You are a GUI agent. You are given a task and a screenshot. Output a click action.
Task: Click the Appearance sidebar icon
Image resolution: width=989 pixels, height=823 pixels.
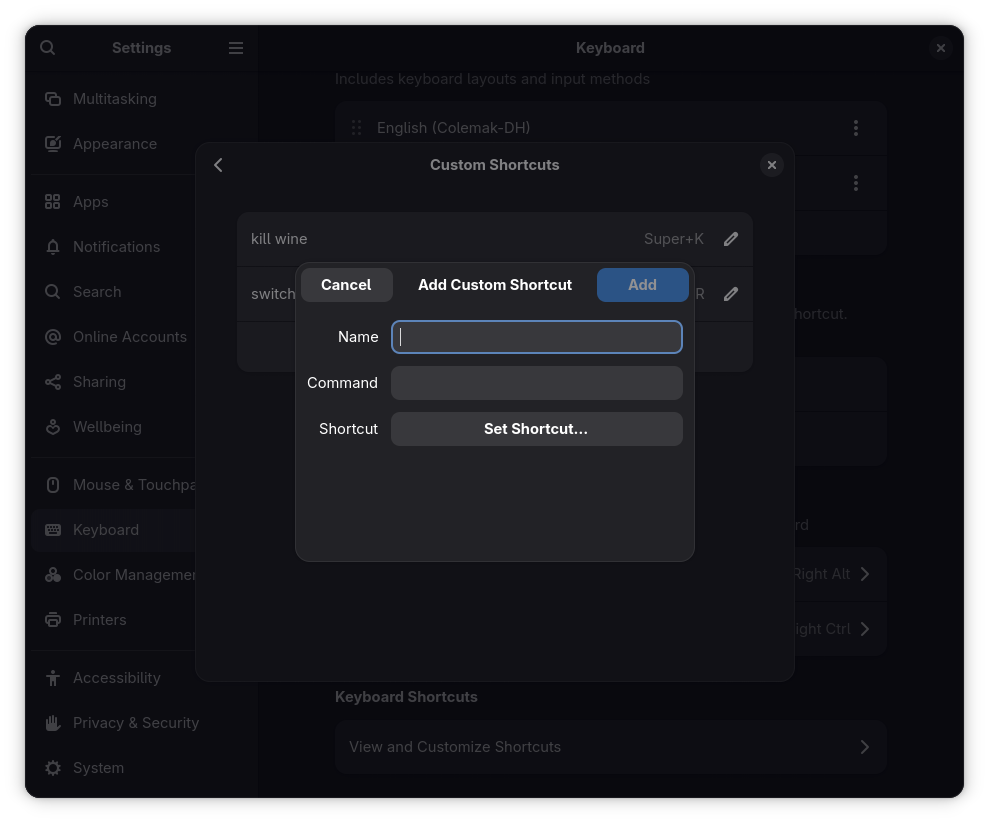click(x=53, y=144)
